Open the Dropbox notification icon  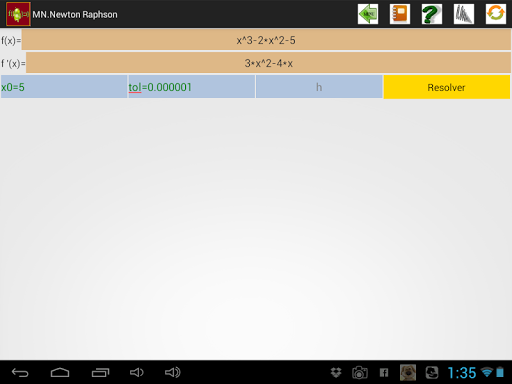pos(336,372)
